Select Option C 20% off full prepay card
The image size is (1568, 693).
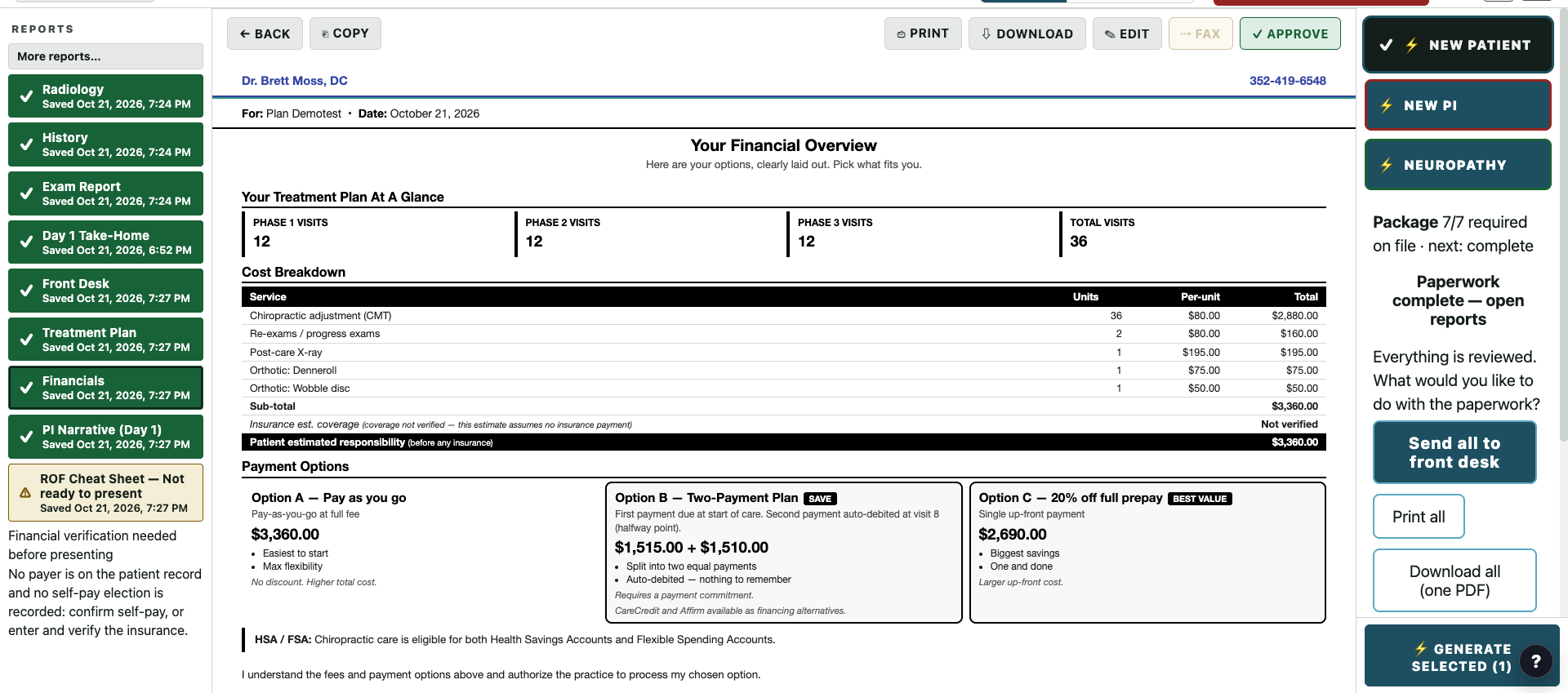1147,553
